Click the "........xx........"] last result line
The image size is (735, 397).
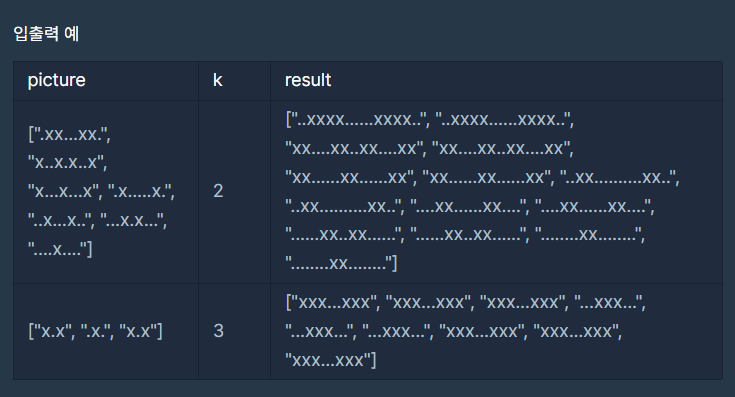[341, 263]
